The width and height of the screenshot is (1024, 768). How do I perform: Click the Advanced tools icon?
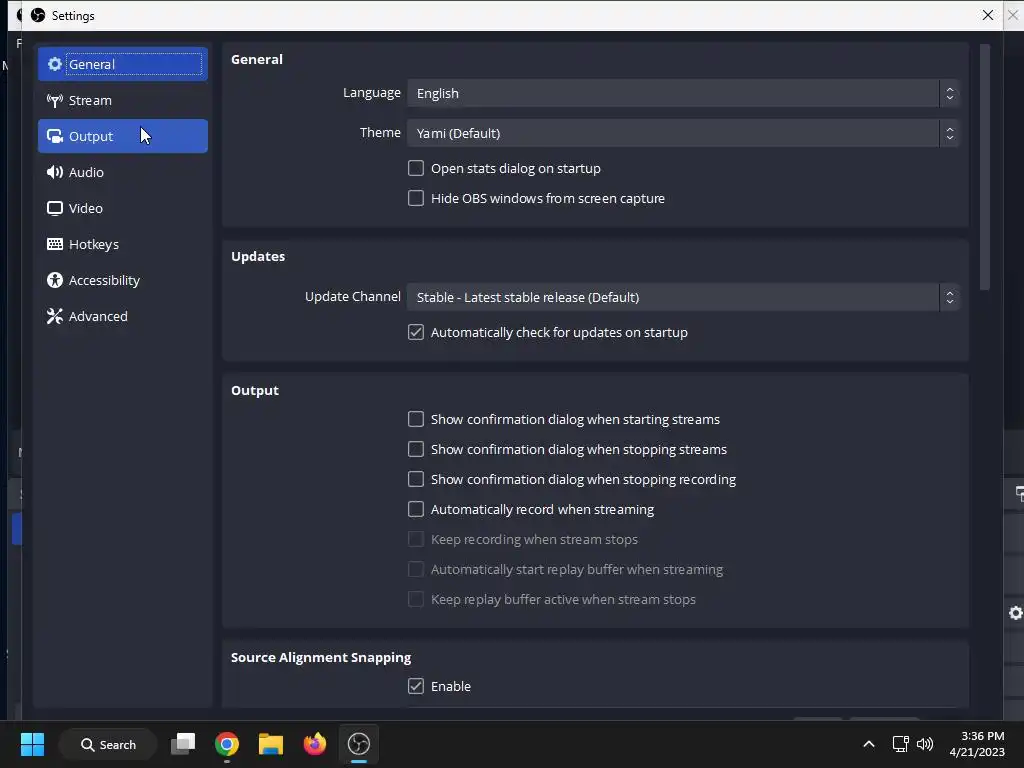55,316
